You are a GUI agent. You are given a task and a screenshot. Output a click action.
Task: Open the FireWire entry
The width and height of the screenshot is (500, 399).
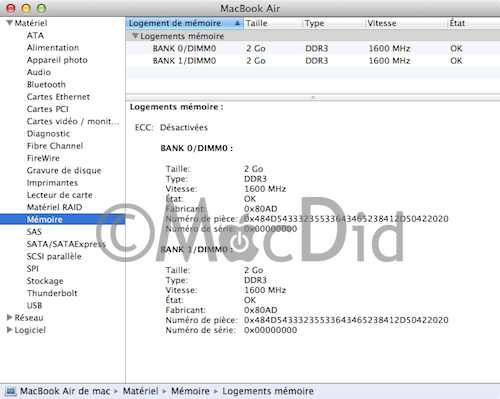[43, 158]
